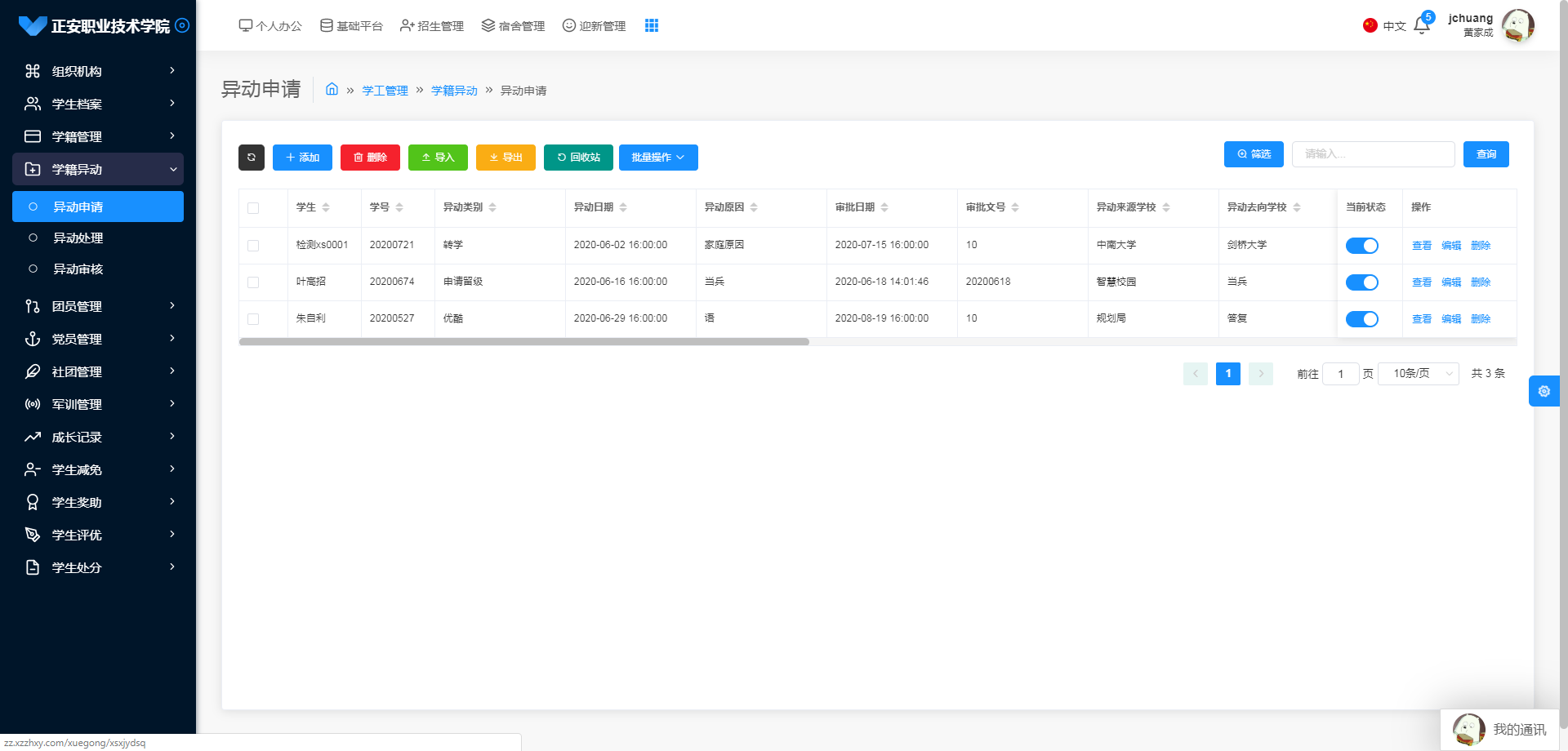Click the blue 添加 button
The width and height of the screenshot is (1568, 751).
[302, 158]
